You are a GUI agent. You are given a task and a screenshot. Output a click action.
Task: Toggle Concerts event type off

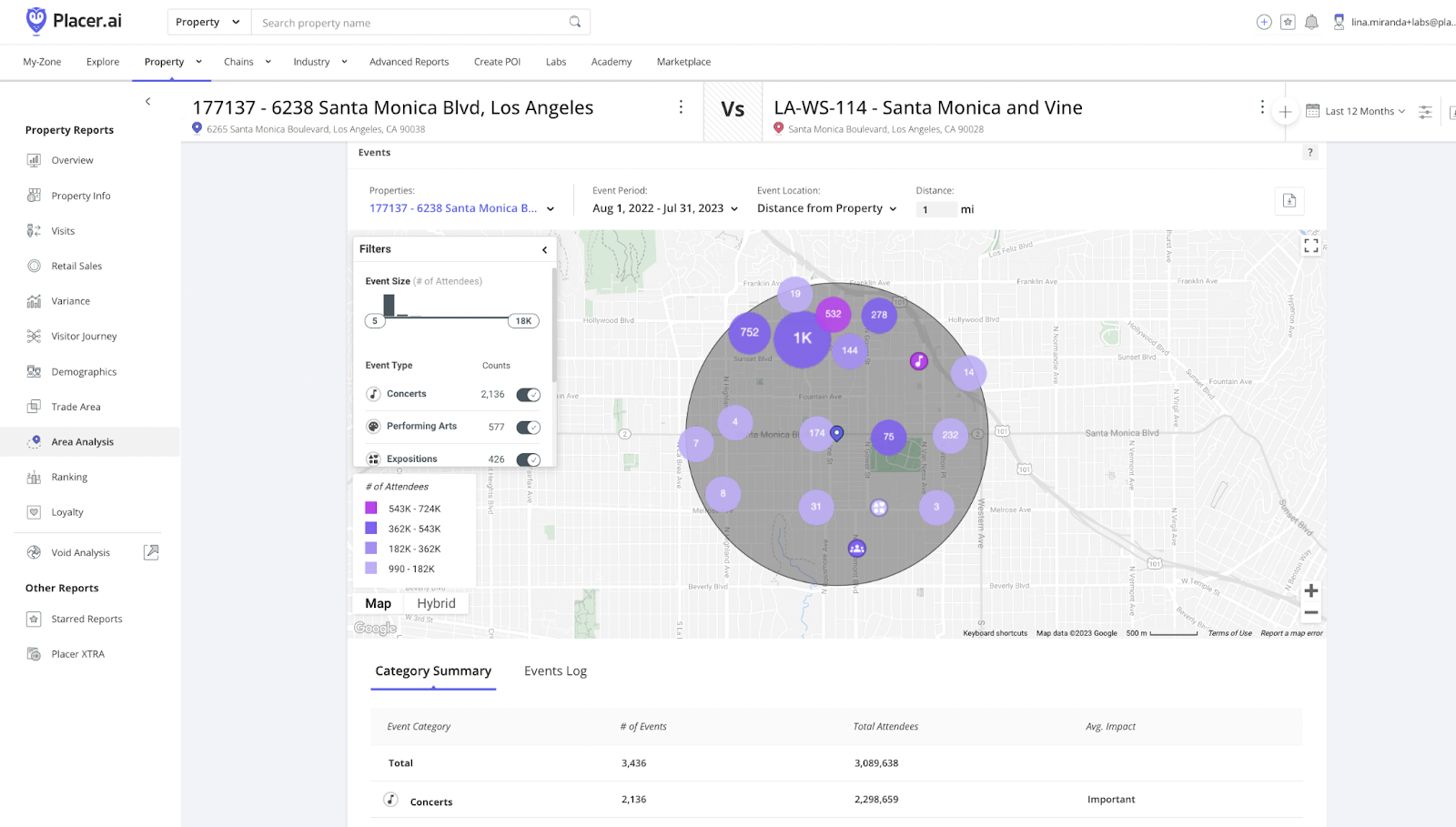coord(529,395)
